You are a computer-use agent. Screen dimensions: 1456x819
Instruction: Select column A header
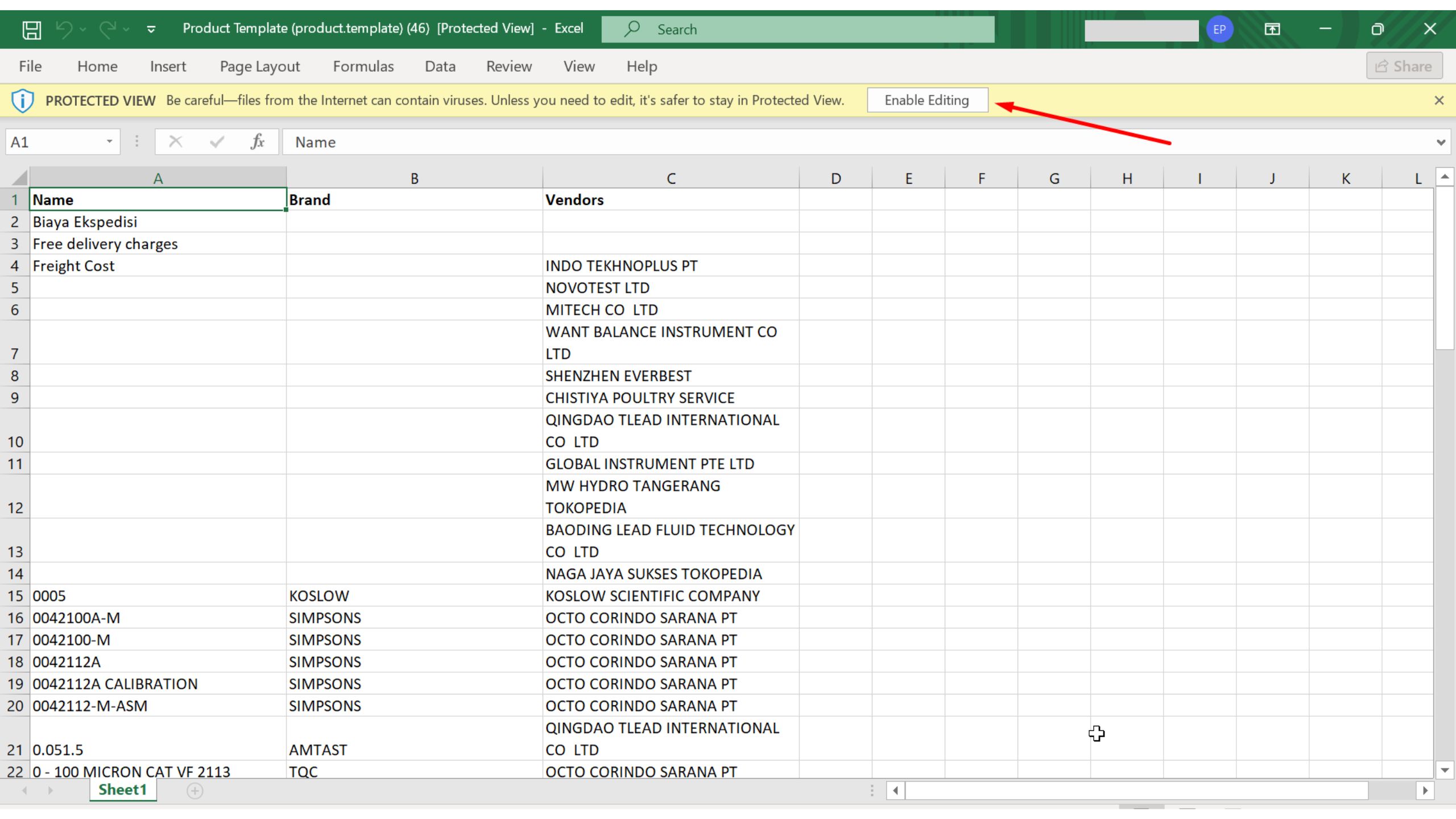tap(158, 178)
